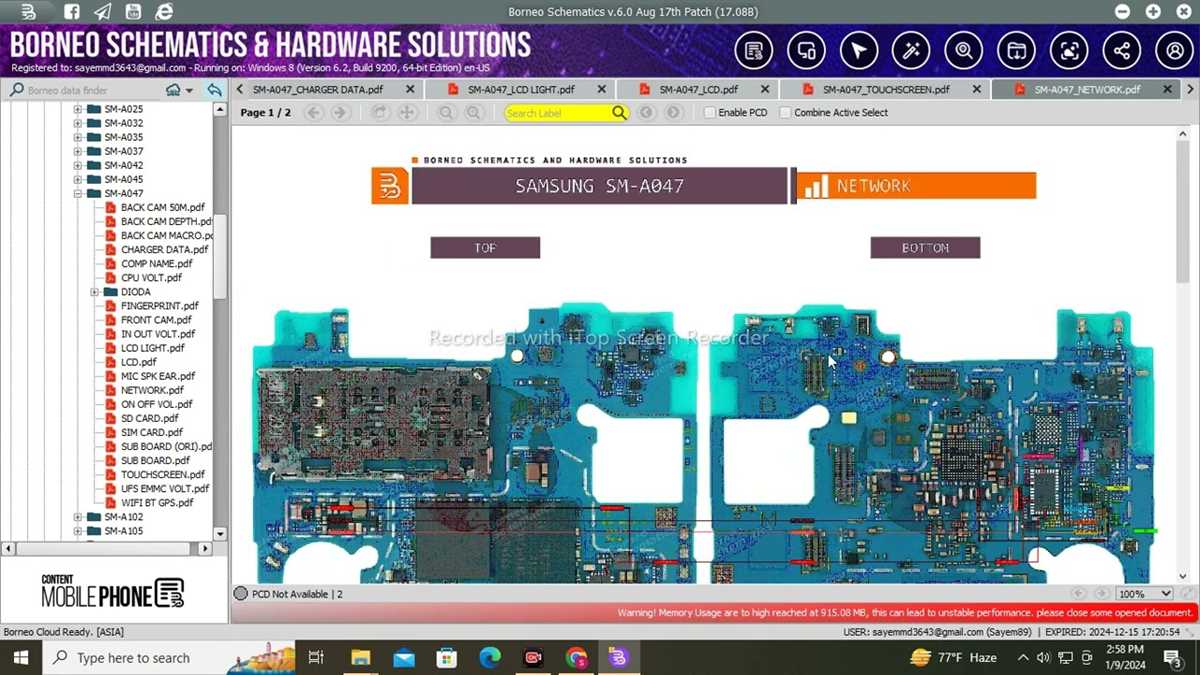Expand the SM-A025 folder
Viewport: 1200px width, 675px height.
78,109
